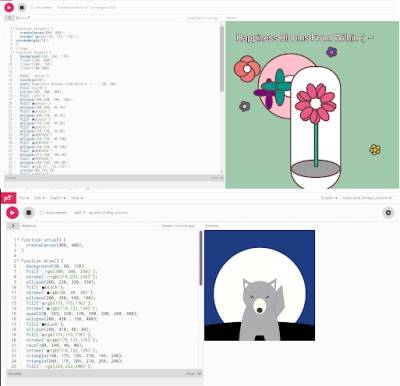Expand the file sidebar in the flower editor
This screenshot has height=386, width=400.
pyautogui.click(x=10, y=17)
